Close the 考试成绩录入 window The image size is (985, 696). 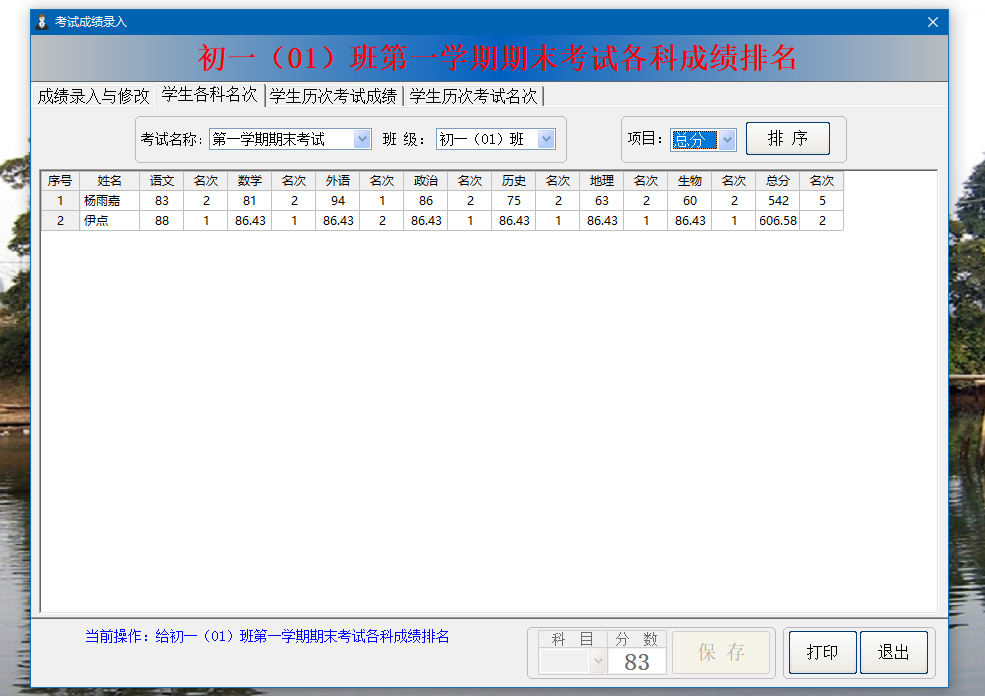932,22
